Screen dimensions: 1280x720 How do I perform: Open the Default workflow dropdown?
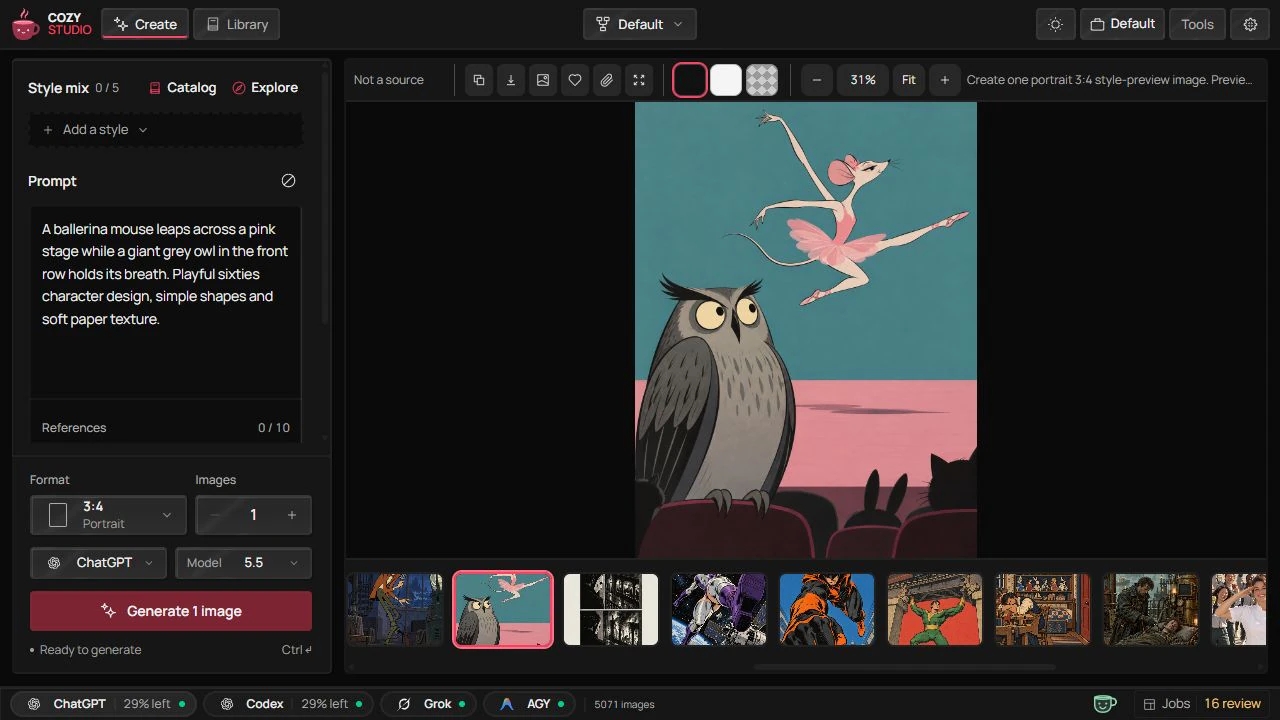tap(640, 24)
